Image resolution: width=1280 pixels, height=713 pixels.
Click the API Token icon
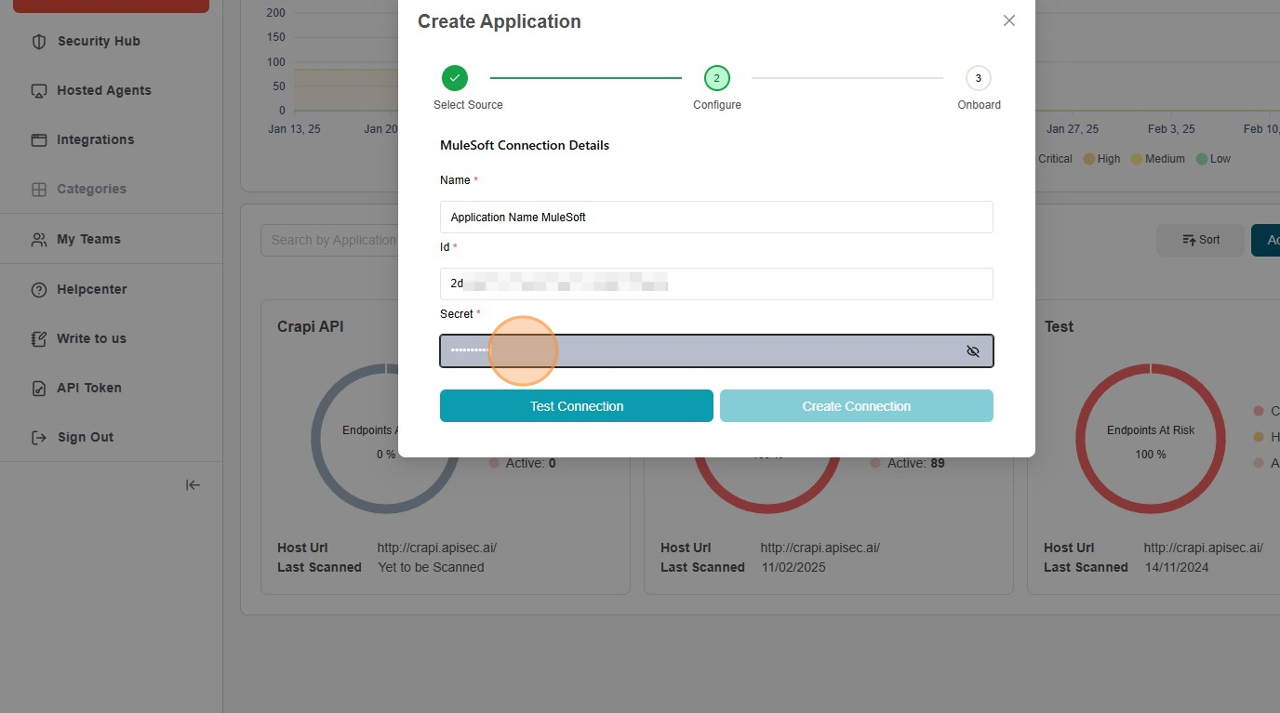pyautogui.click(x=39, y=388)
